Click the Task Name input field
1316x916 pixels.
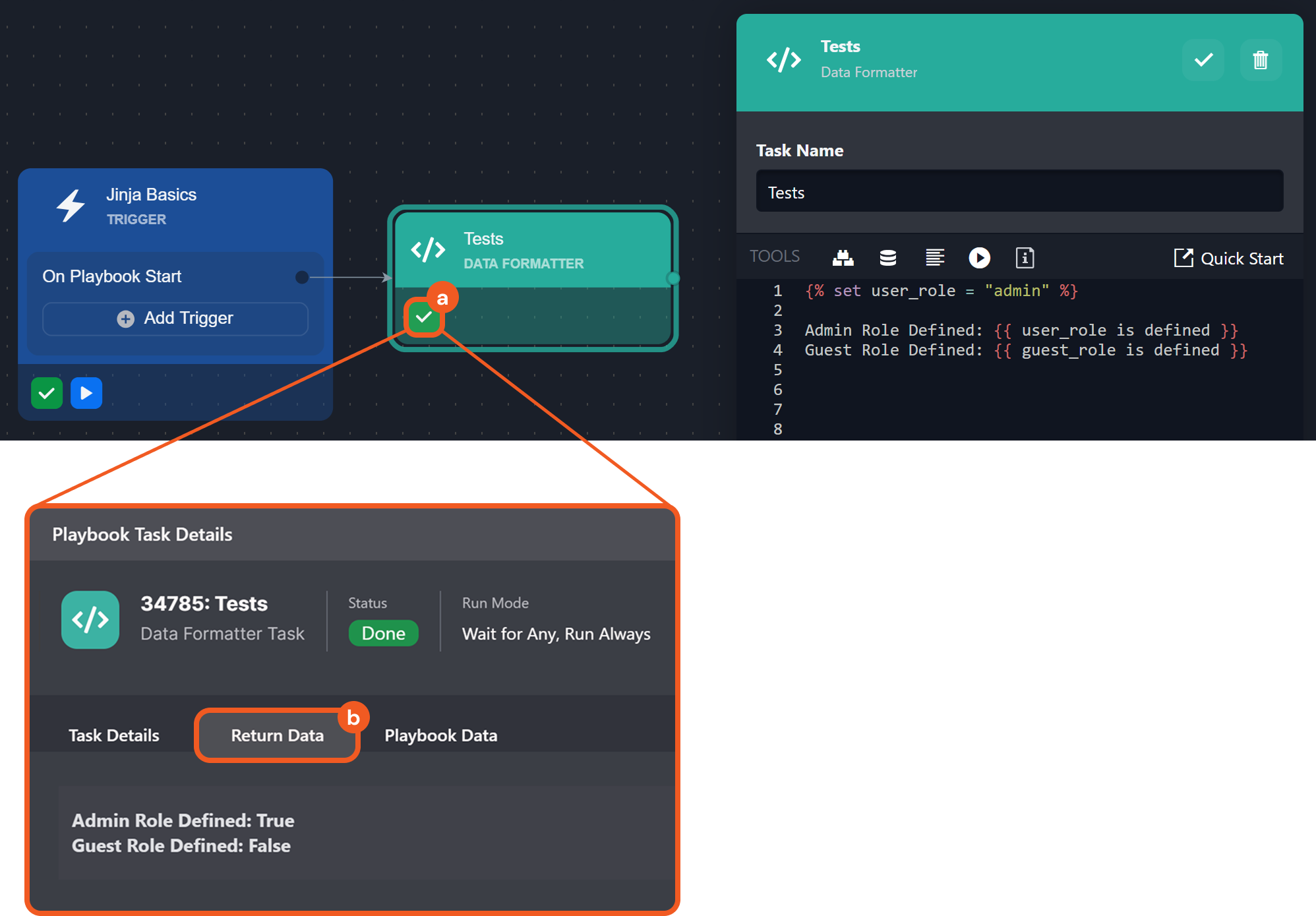1019,192
